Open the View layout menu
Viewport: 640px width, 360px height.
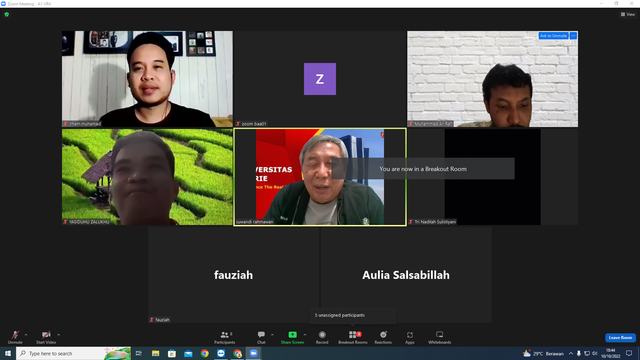628,14
